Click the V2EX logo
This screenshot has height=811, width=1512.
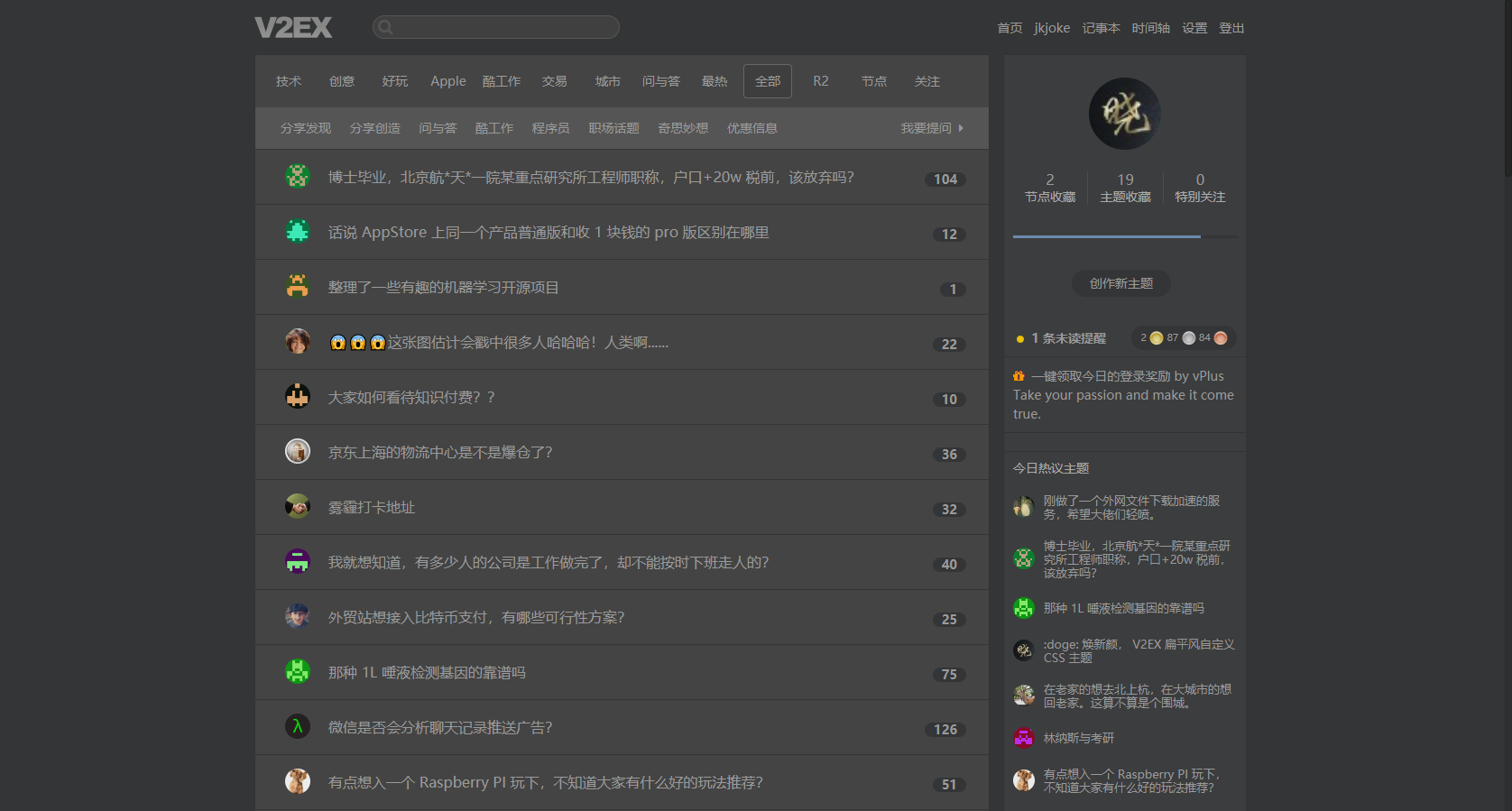tap(293, 28)
